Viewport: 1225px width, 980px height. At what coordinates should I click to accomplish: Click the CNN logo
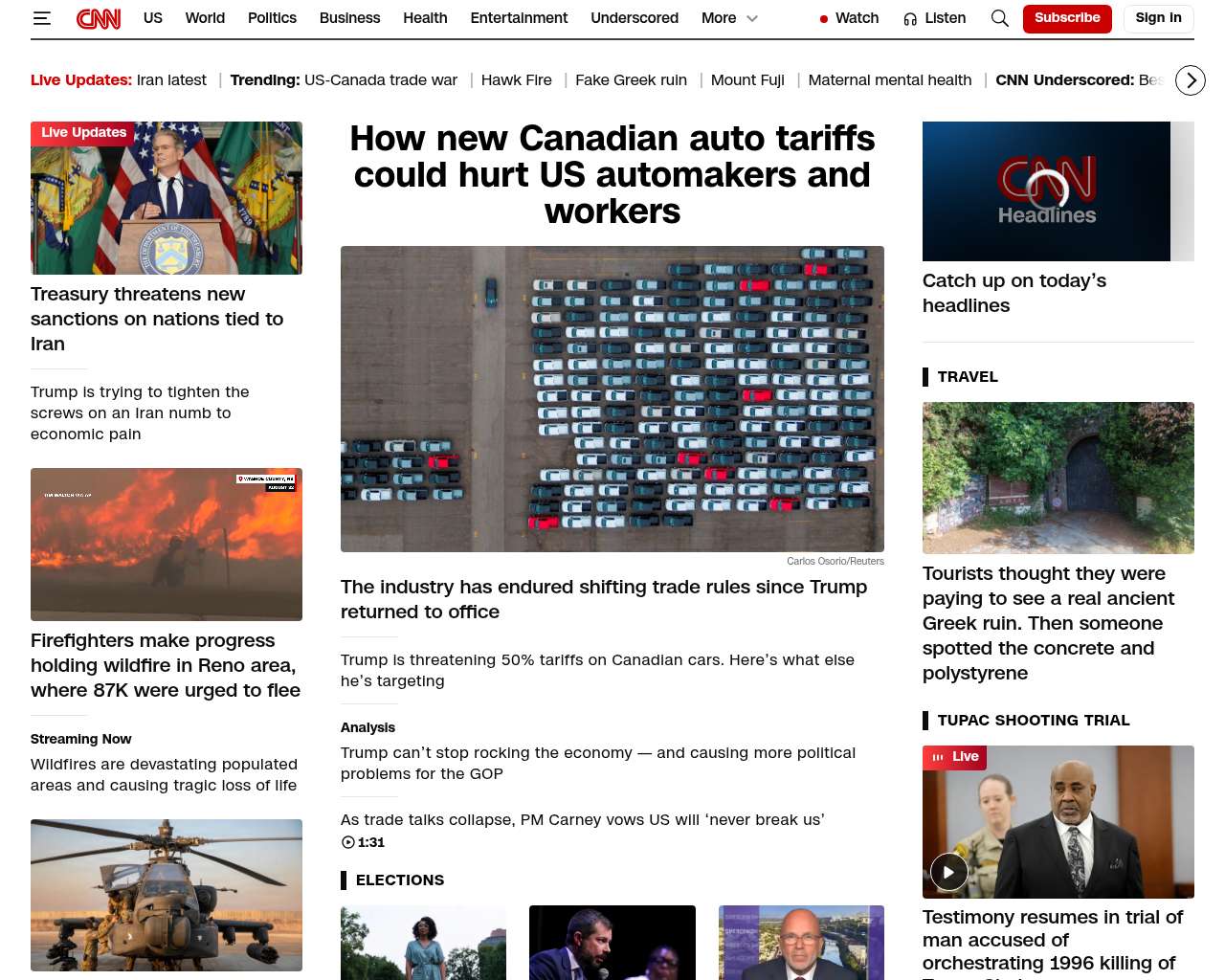point(99,18)
